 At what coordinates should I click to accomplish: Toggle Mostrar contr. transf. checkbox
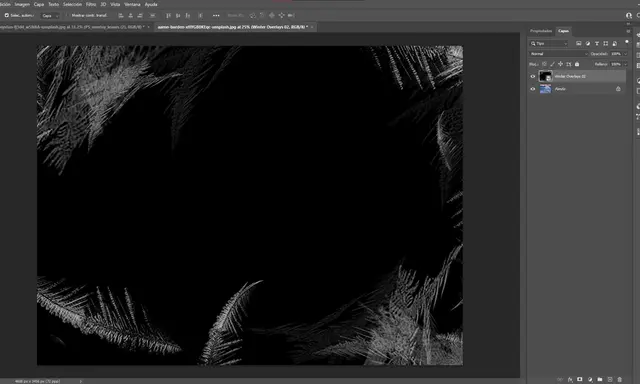tap(67, 16)
